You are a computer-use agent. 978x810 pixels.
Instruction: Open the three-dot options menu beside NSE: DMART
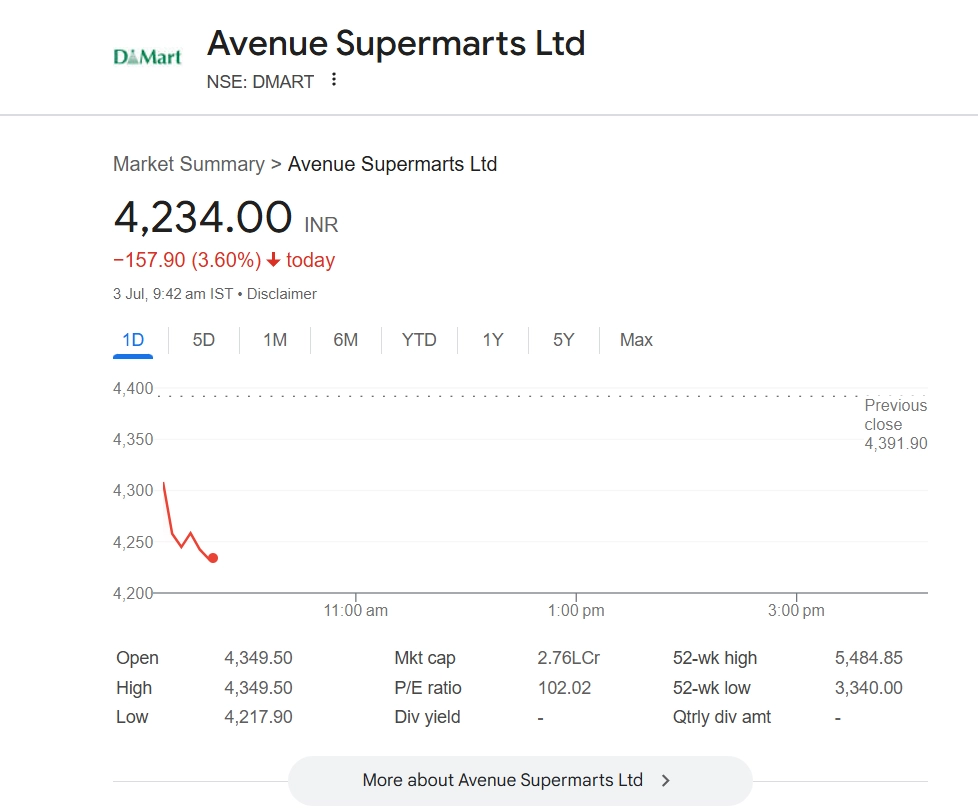tap(334, 80)
